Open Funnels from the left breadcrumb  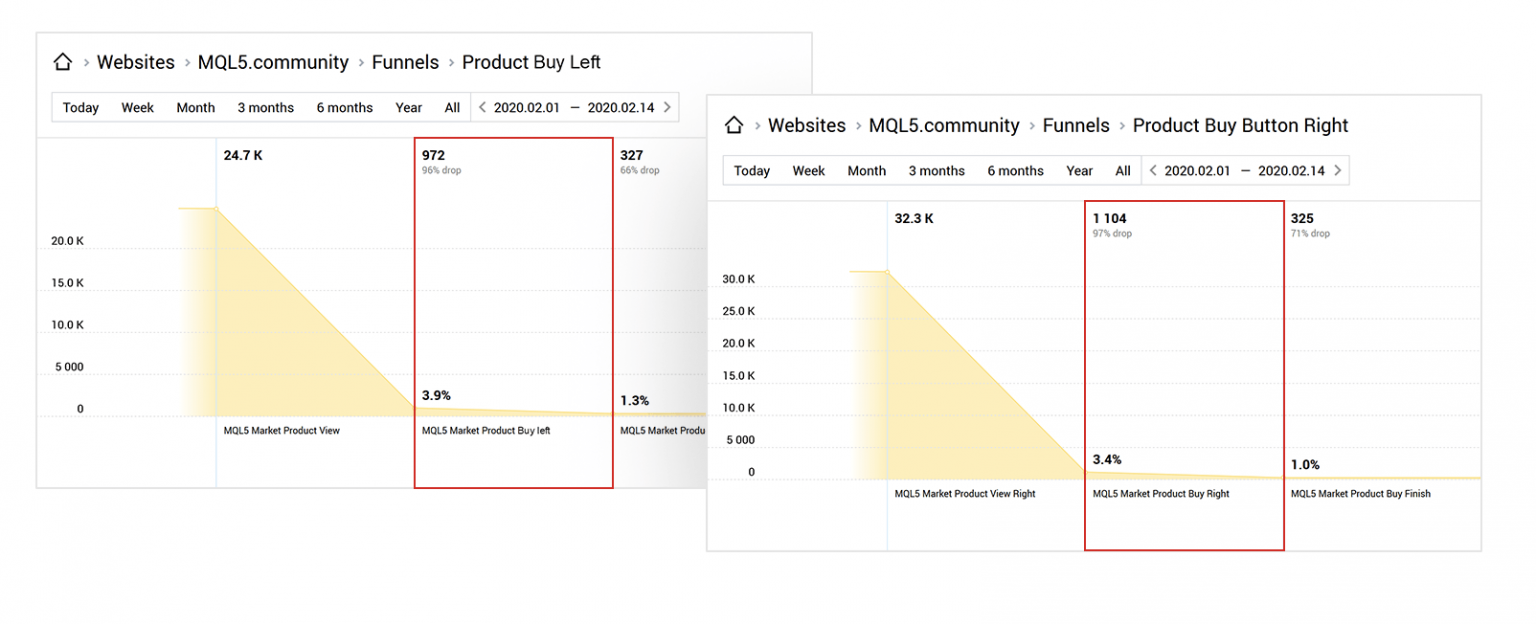tap(405, 62)
